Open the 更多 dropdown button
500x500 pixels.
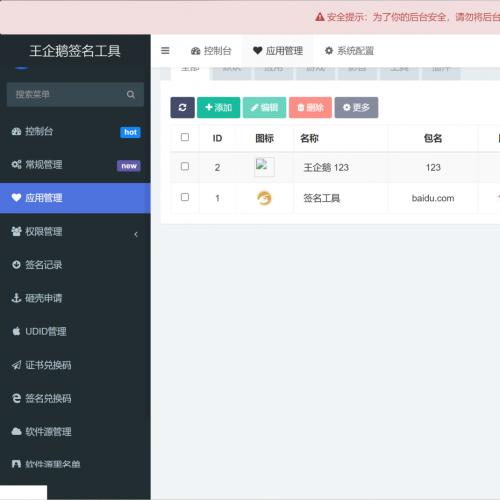coord(356,107)
